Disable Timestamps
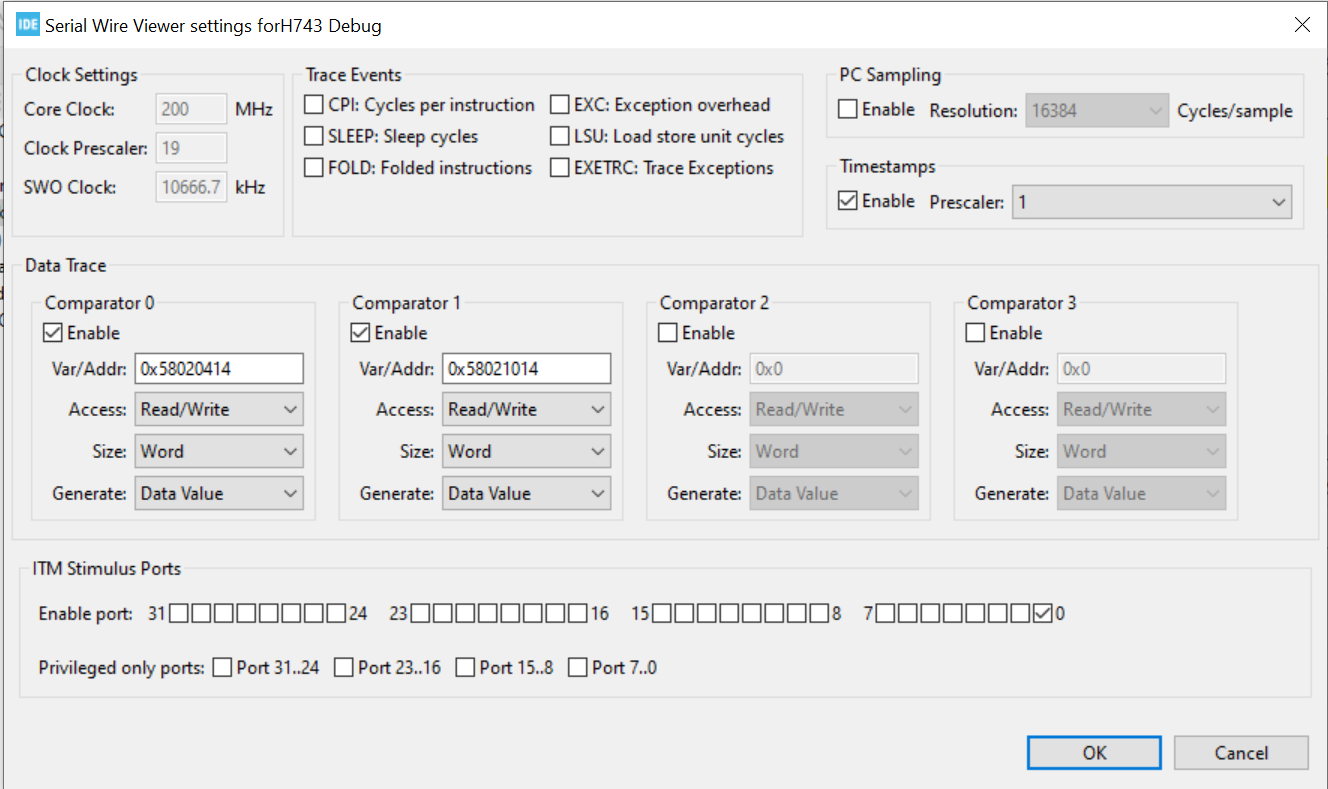Image resolution: width=1328 pixels, height=789 pixels. click(x=846, y=200)
